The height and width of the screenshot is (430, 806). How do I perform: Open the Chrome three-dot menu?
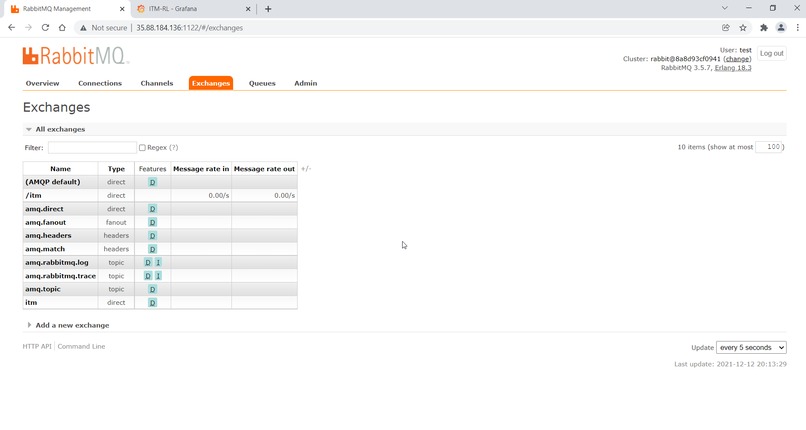[x=798, y=28]
